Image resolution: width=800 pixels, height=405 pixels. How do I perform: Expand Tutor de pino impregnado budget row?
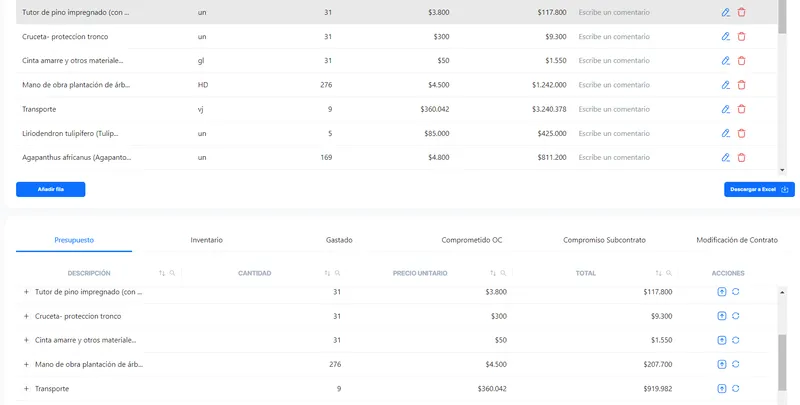[27, 292]
